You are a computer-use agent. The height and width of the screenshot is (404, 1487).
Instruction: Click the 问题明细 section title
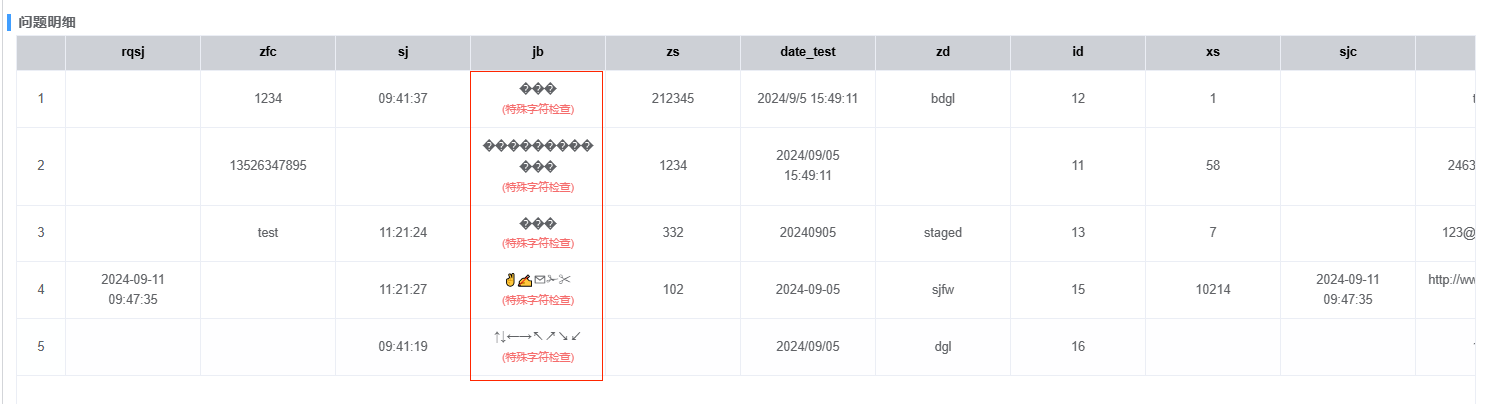click(x=46, y=21)
